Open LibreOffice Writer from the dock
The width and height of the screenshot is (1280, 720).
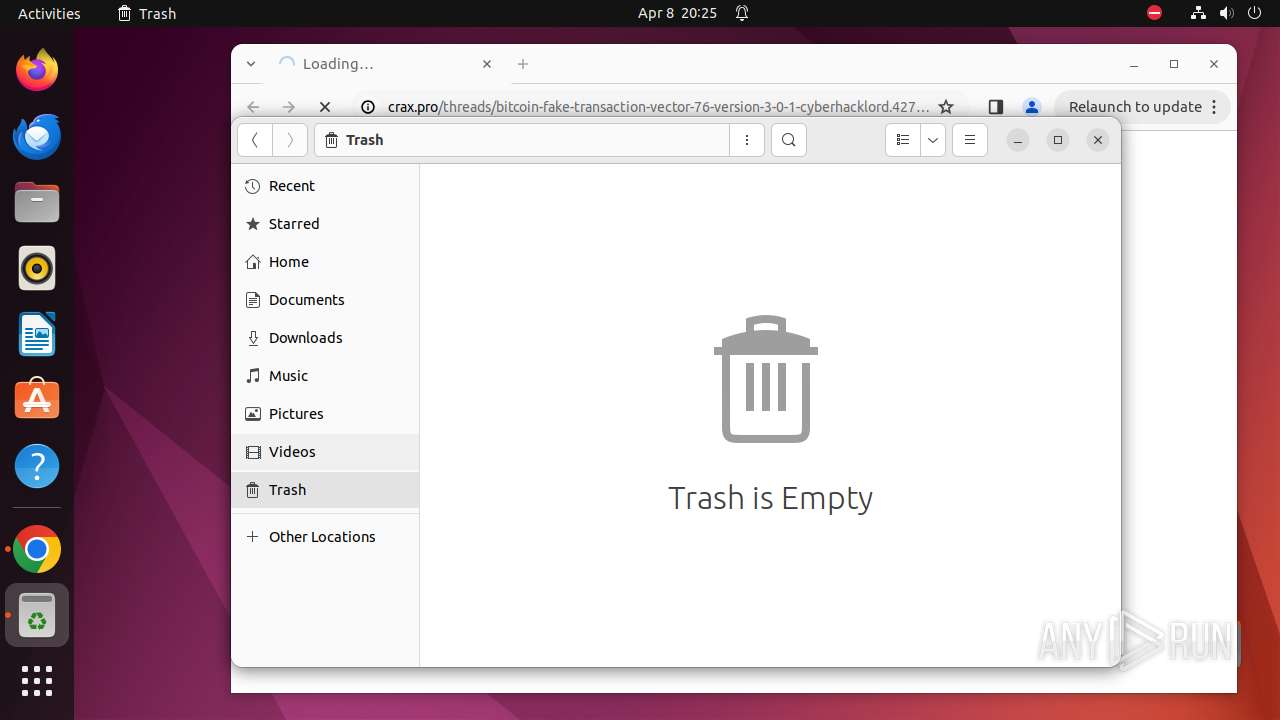pyautogui.click(x=37, y=334)
